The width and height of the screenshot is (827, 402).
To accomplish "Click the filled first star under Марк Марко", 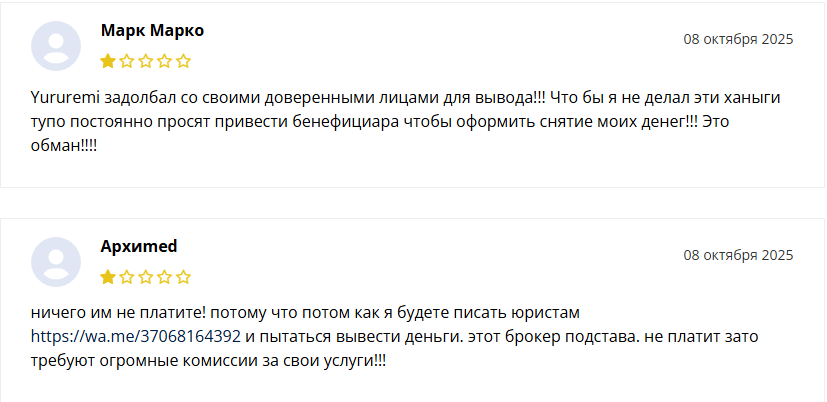I will click(x=108, y=61).
